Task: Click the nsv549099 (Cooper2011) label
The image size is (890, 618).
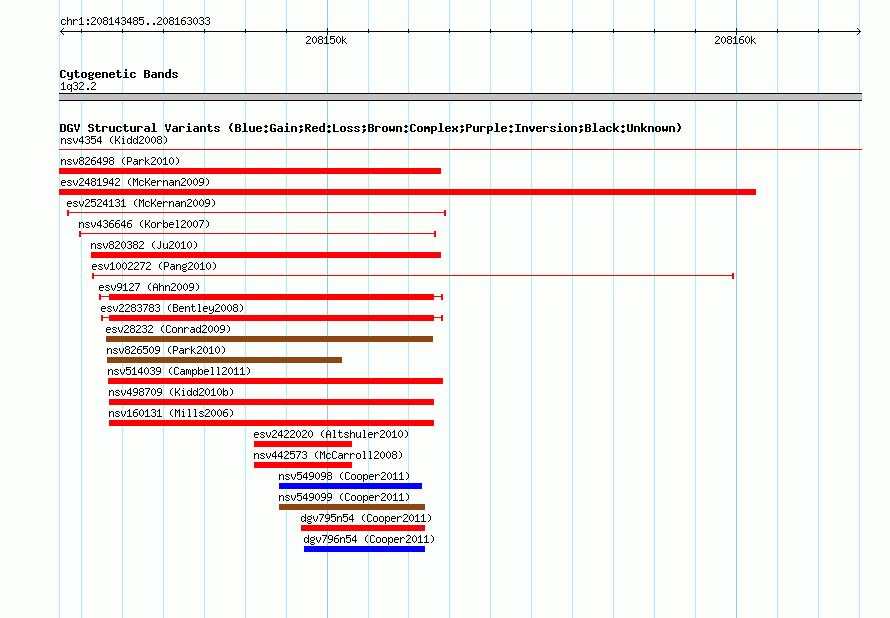Action: tap(344, 497)
